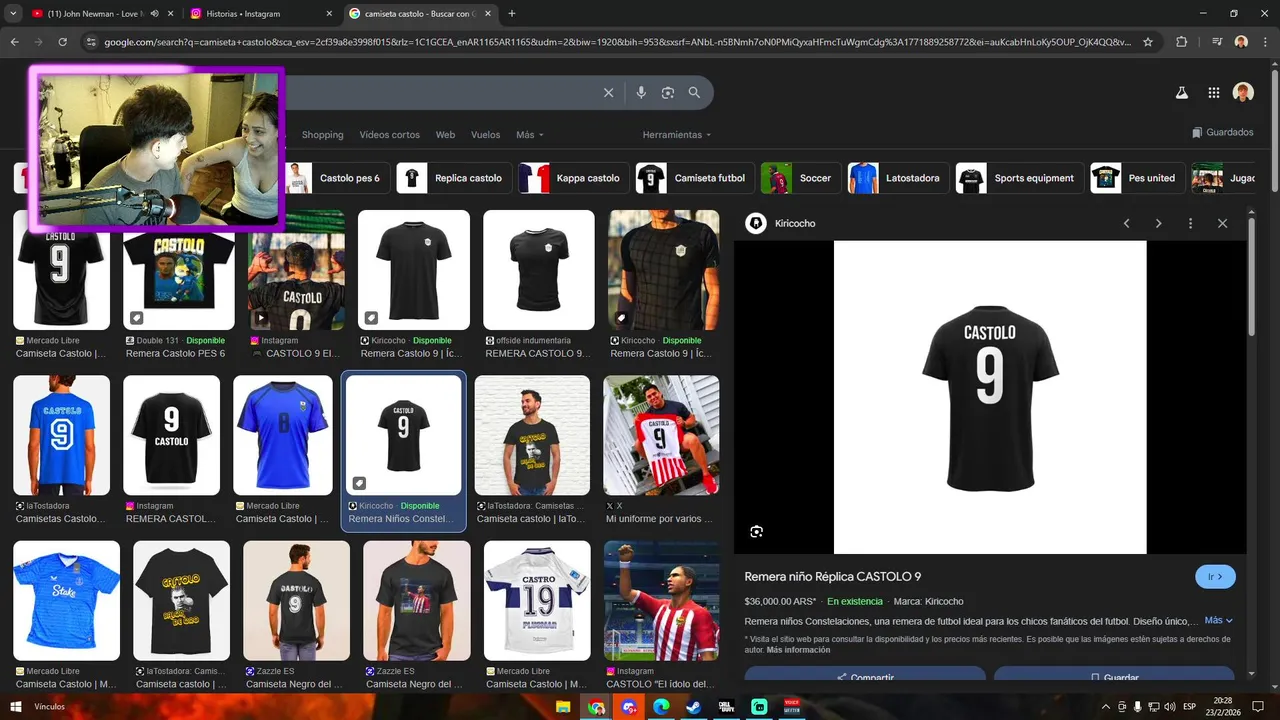Search inside image with the Lens icon on preview
1280x720 pixels.
click(x=757, y=531)
